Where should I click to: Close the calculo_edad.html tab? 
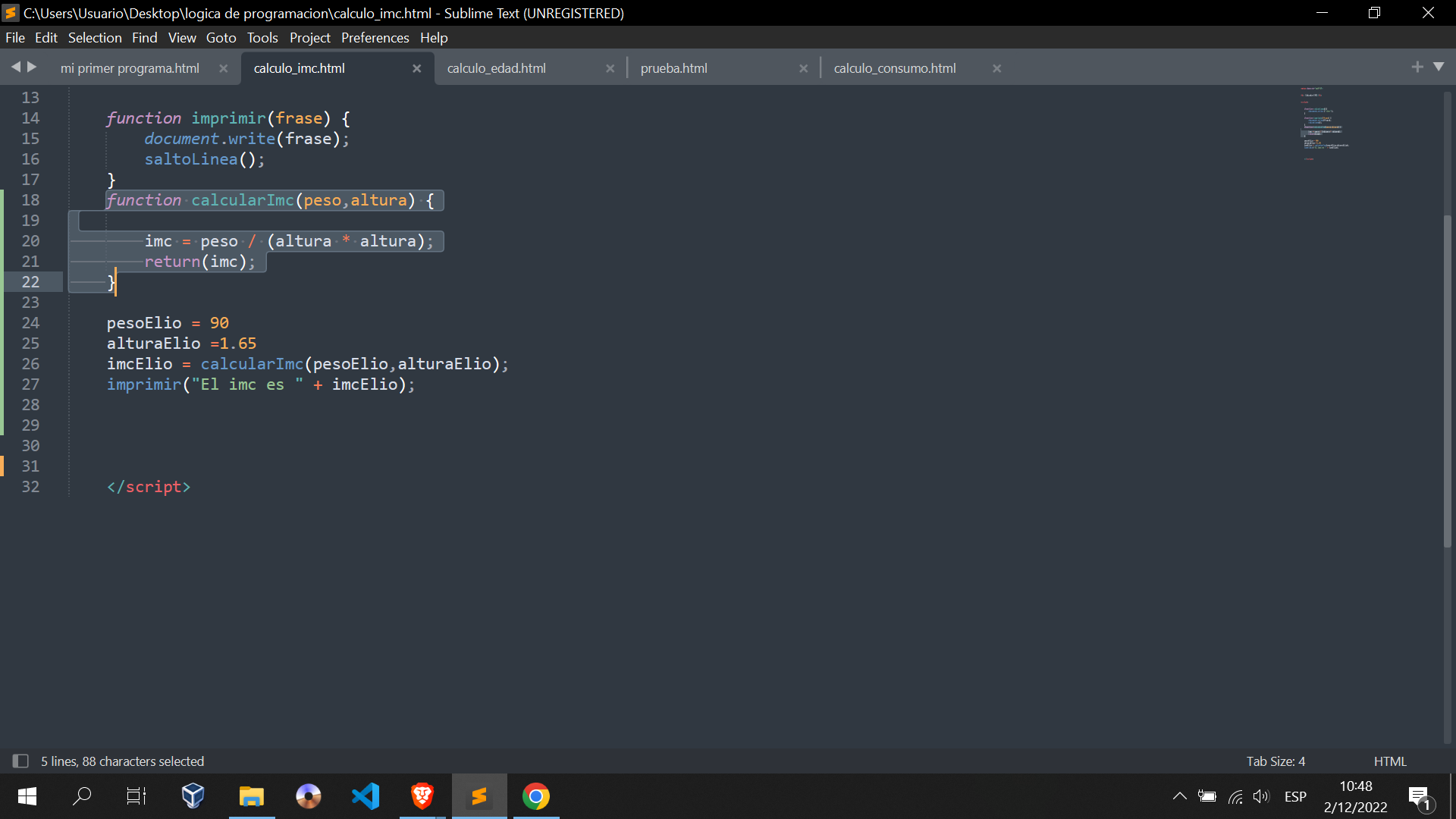pyautogui.click(x=610, y=68)
